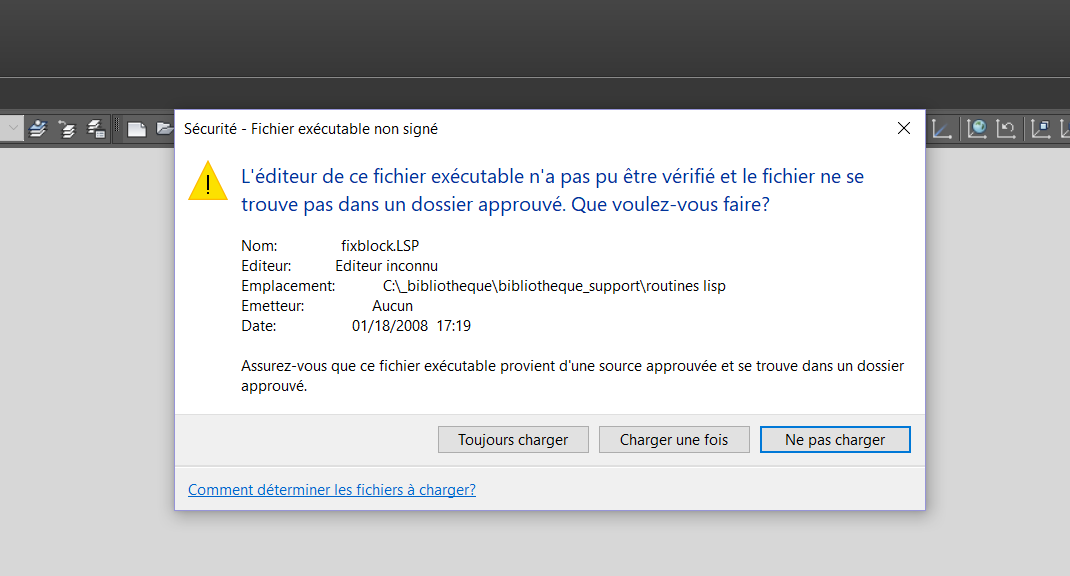Click the UCS Previous icon
The height and width of the screenshot is (576, 1070).
[1006, 128]
